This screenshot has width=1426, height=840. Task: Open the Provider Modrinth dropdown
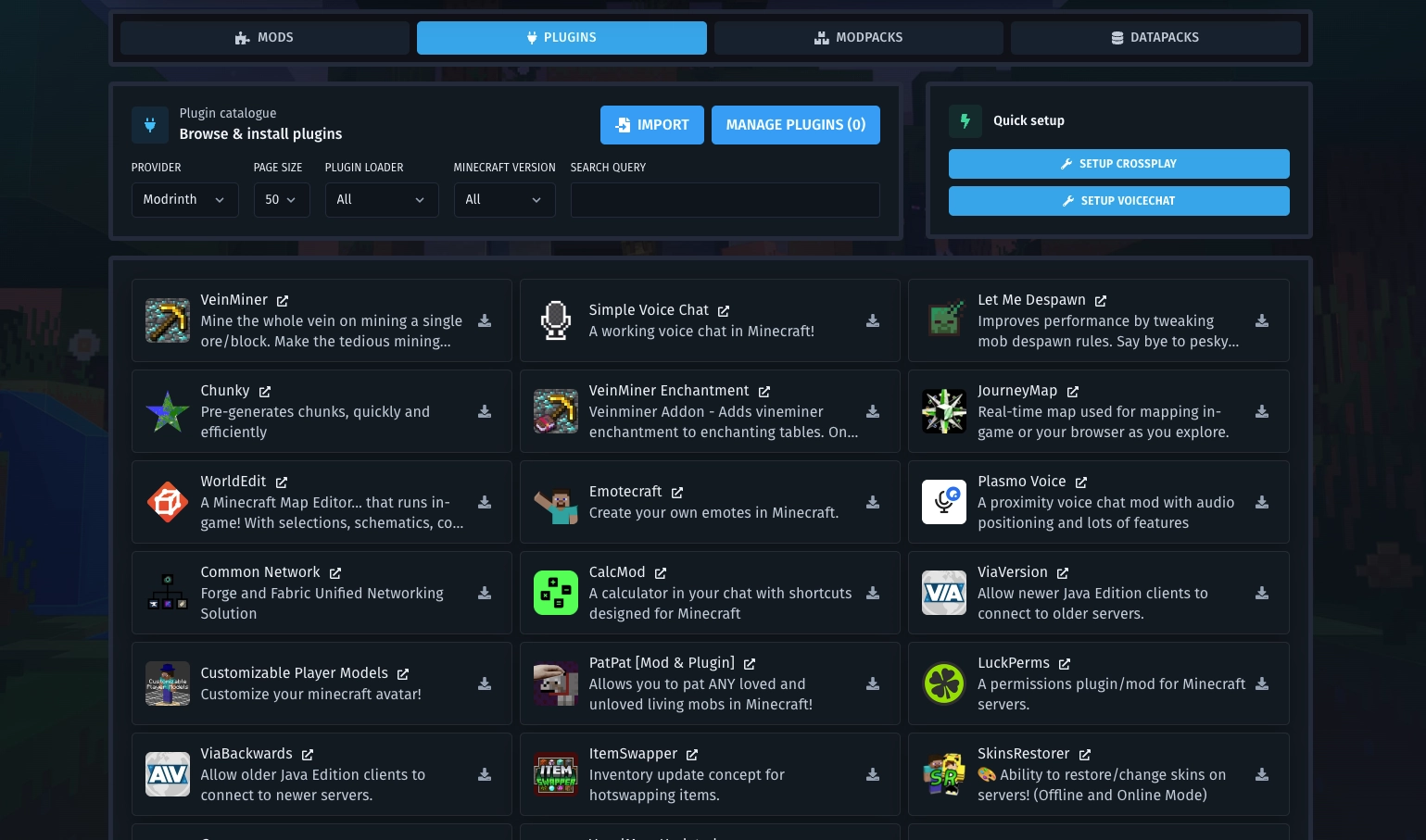click(x=184, y=200)
